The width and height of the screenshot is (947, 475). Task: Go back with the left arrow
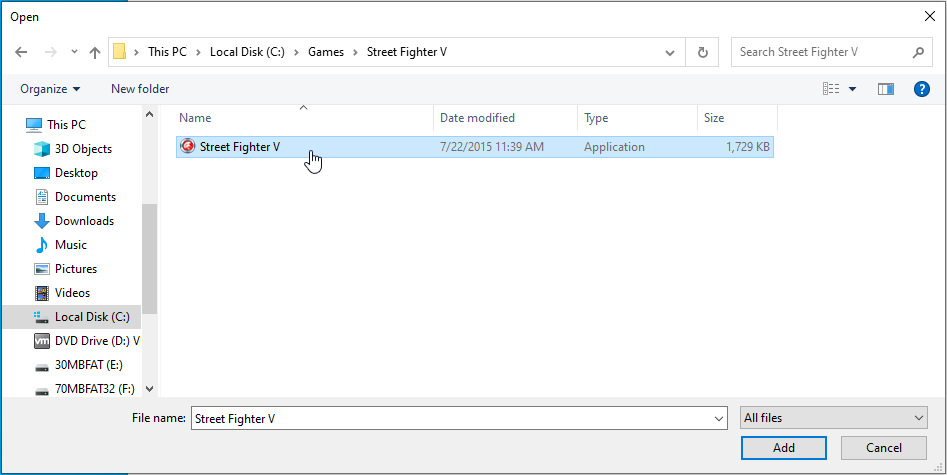tap(21, 52)
